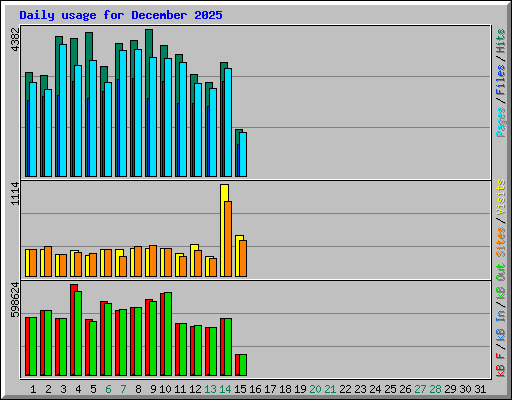
Task: Click the 'Hits' legend label
Action: (x=501, y=41)
